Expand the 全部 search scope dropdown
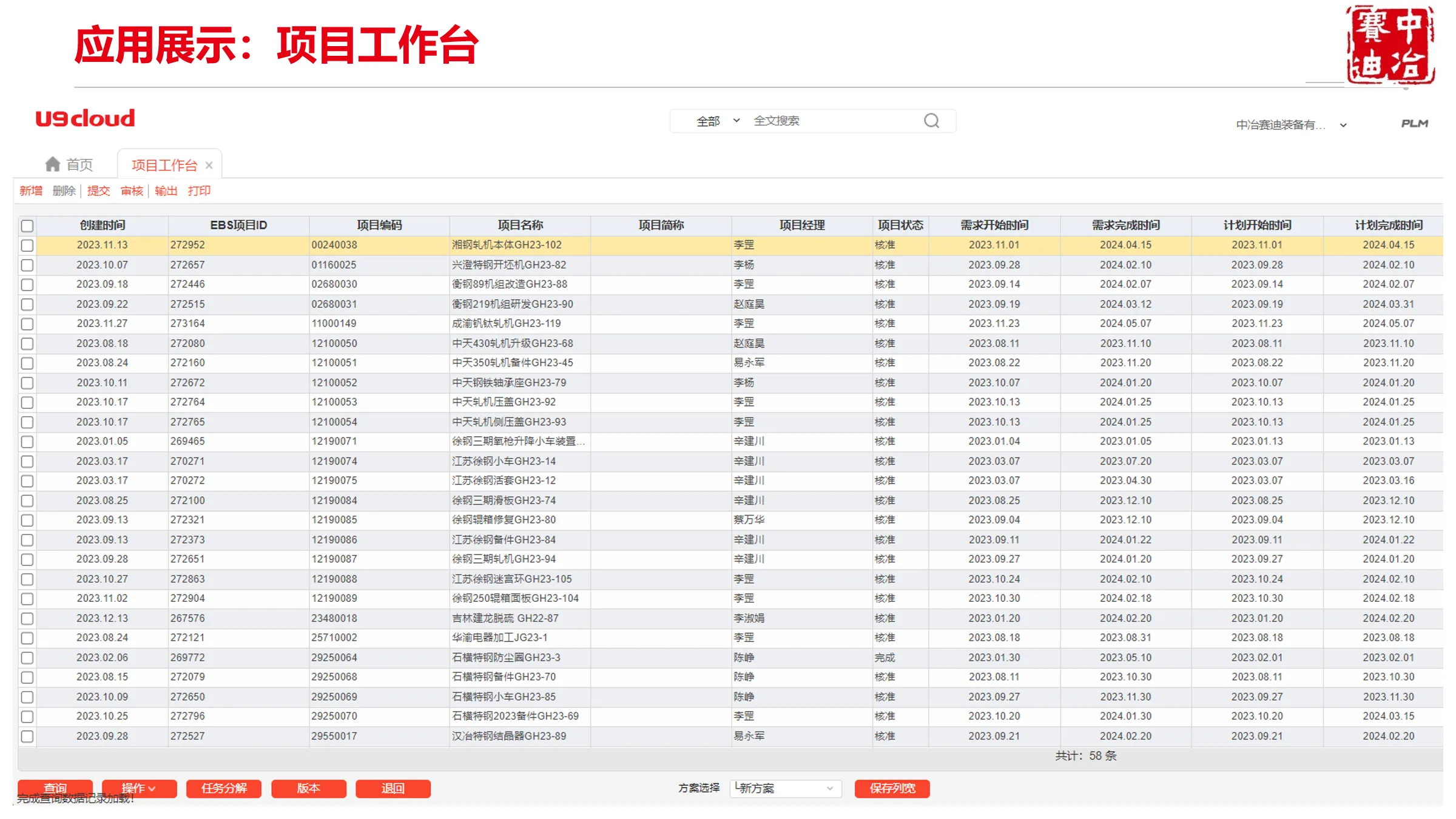The height and width of the screenshot is (819, 1456). (718, 121)
